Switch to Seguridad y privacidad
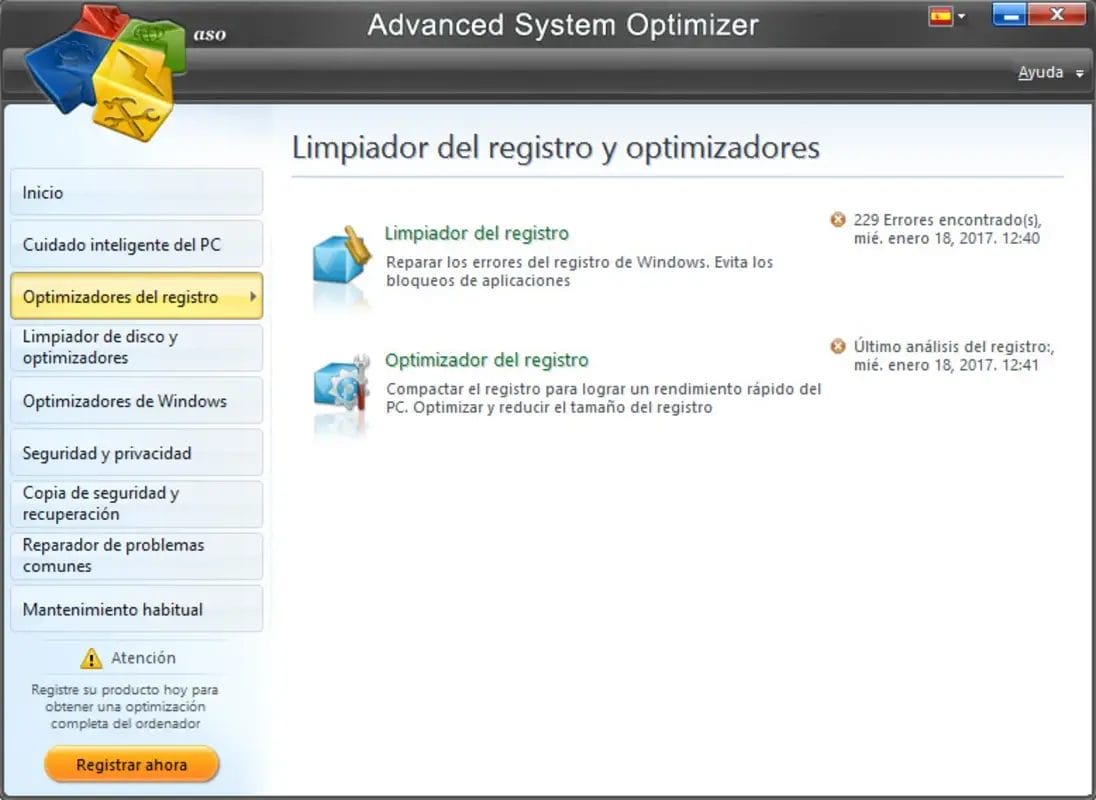The image size is (1096, 800). coord(136,453)
